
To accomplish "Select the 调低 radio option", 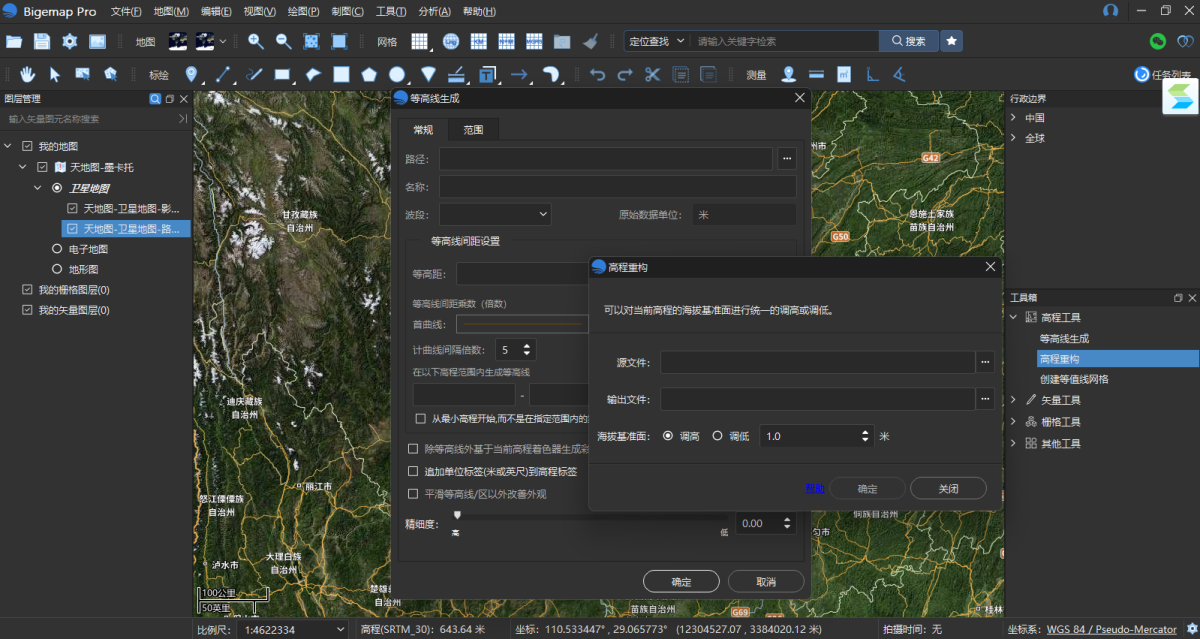I will 717,436.
